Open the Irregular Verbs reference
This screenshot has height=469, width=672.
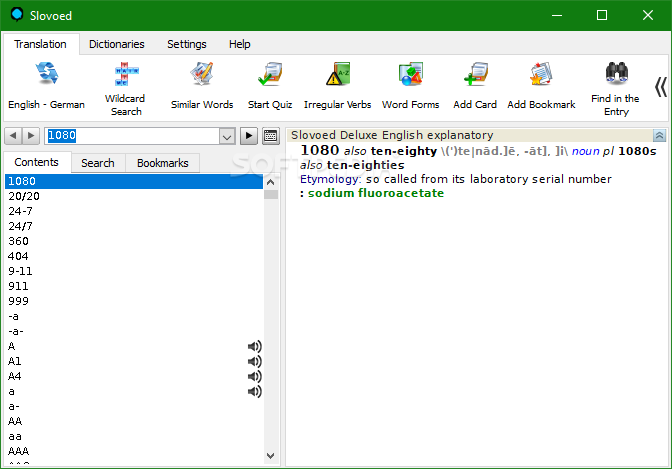tap(337, 86)
